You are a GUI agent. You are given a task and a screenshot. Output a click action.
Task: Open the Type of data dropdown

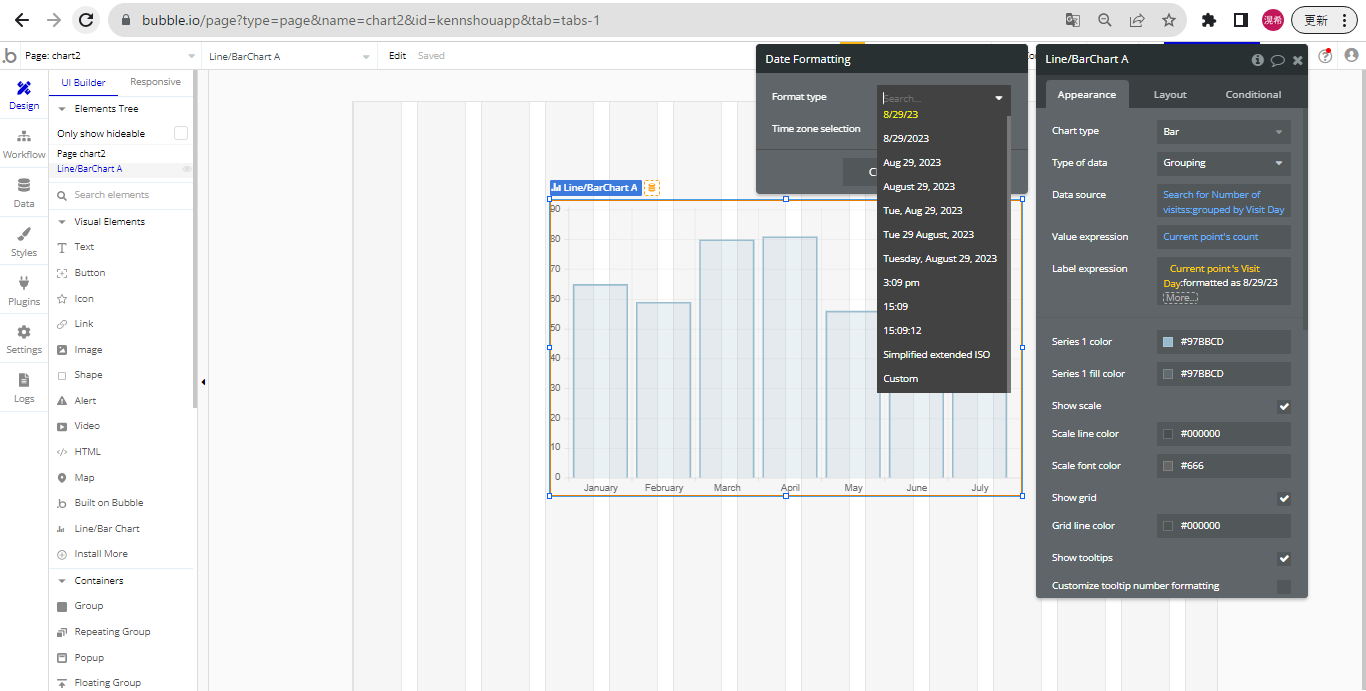[x=1223, y=163]
